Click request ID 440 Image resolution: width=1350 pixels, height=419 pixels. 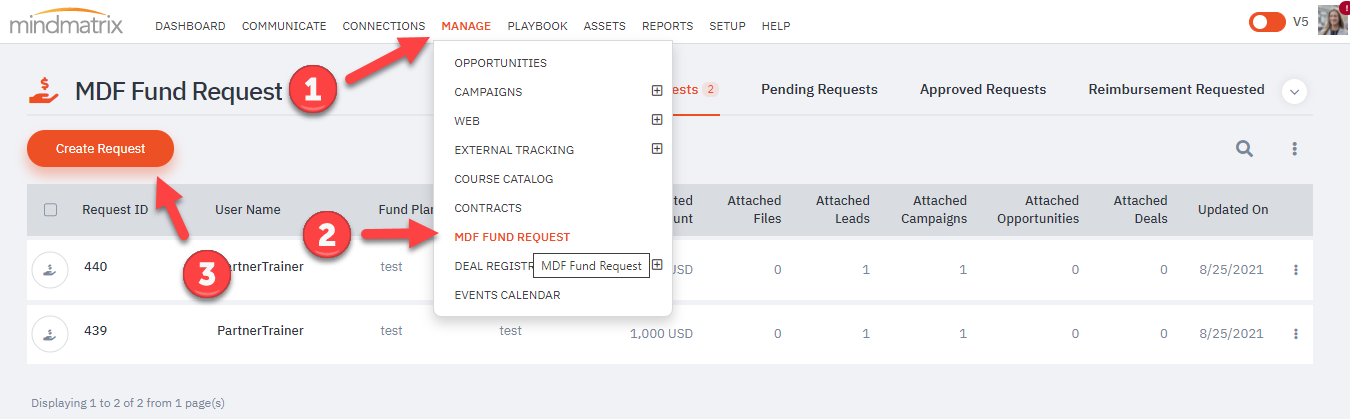[x=95, y=267]
